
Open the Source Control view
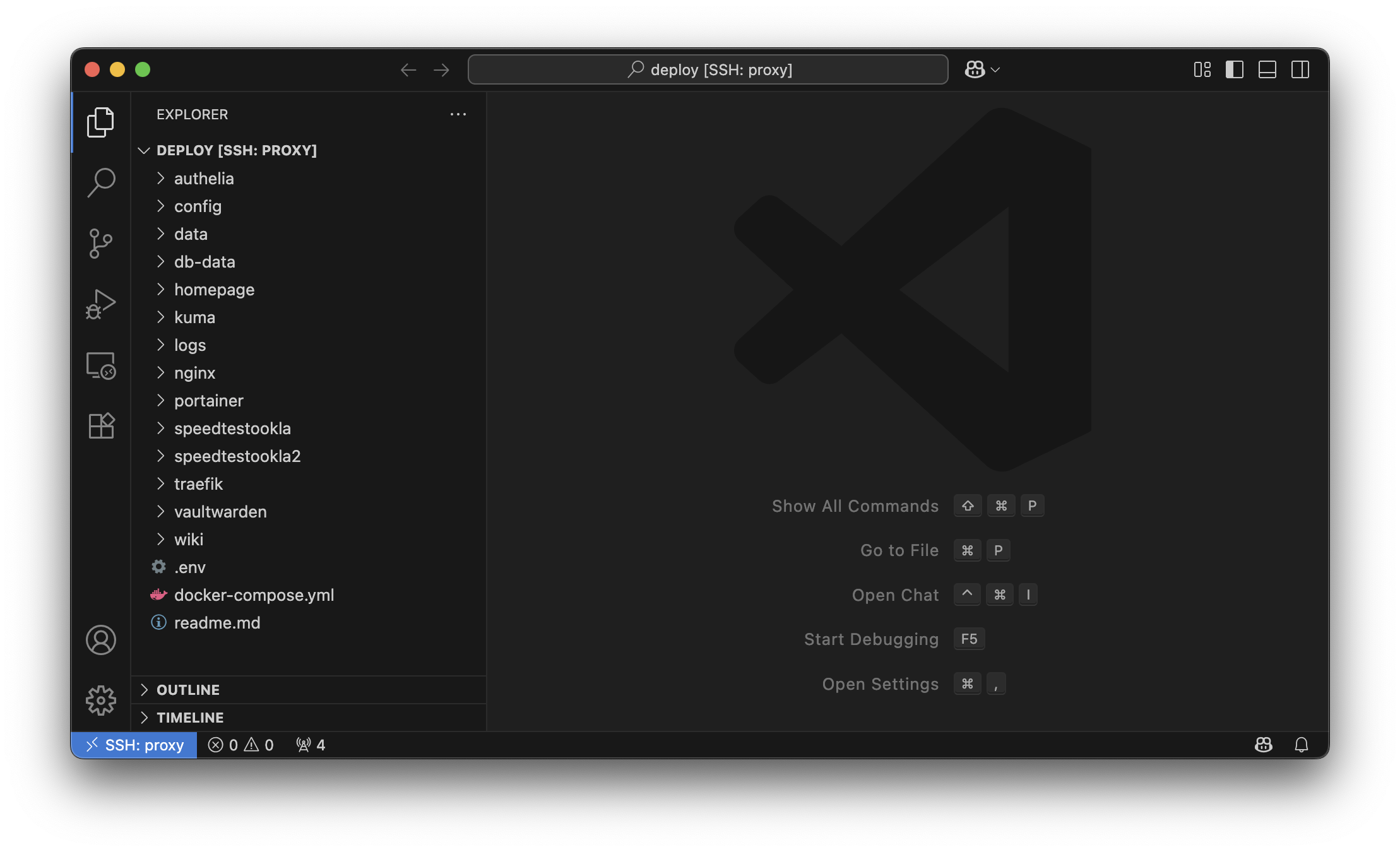point(101,243)
